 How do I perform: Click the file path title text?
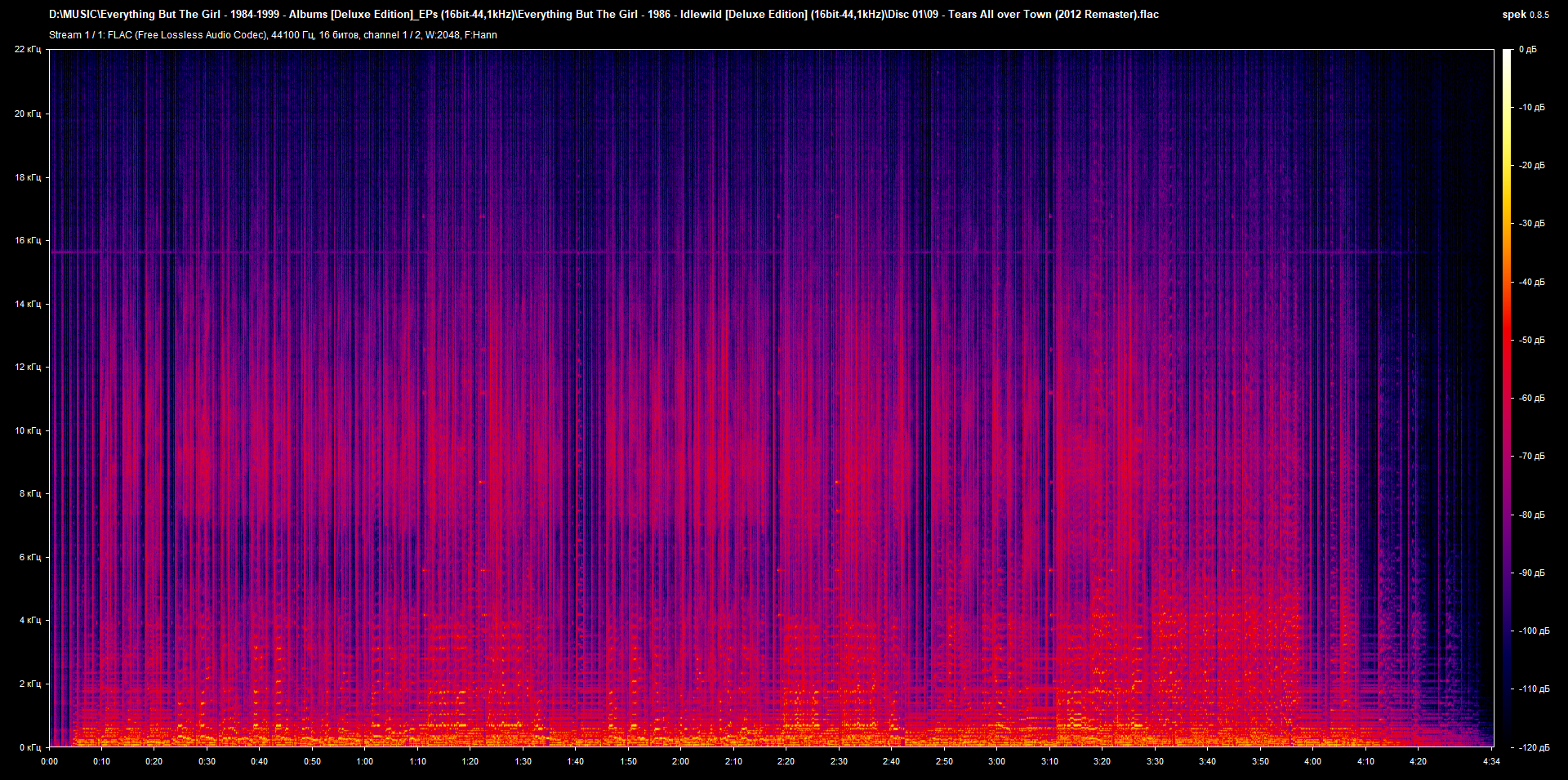click(x=604, y=14)
